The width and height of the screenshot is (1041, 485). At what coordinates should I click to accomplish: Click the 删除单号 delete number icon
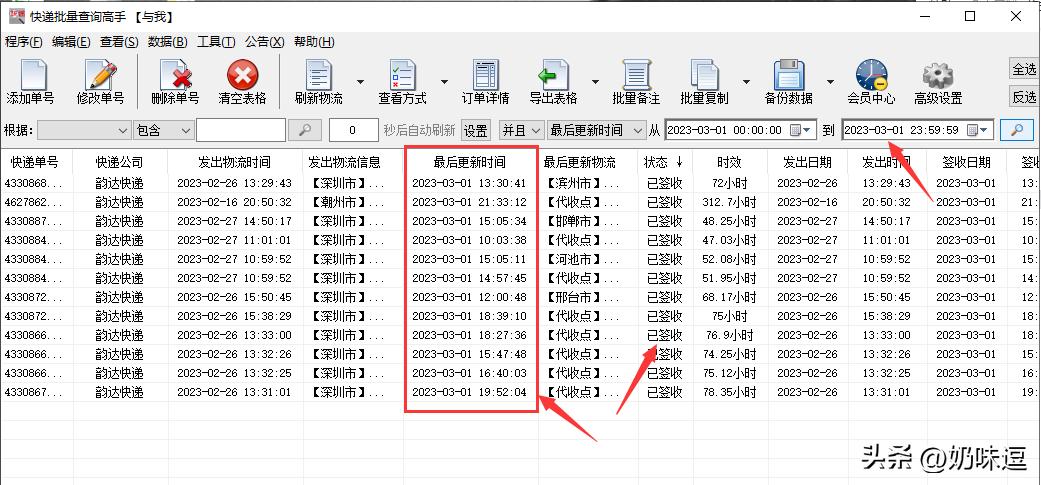[x=175, y=75]
